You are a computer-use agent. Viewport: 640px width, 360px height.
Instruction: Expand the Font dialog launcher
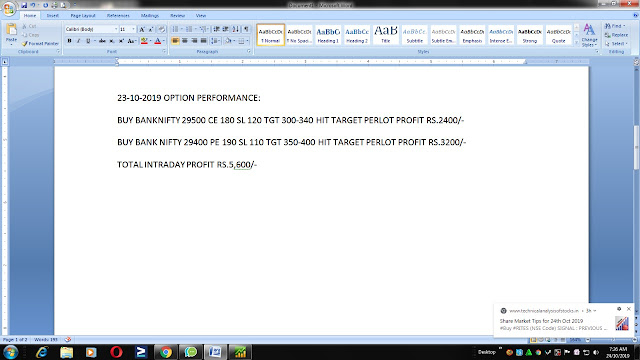[164, 52]
